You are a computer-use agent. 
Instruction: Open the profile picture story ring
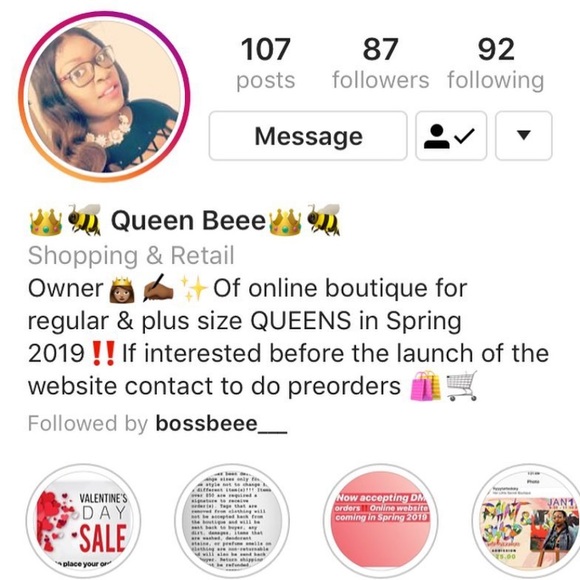tap(104, 97)
